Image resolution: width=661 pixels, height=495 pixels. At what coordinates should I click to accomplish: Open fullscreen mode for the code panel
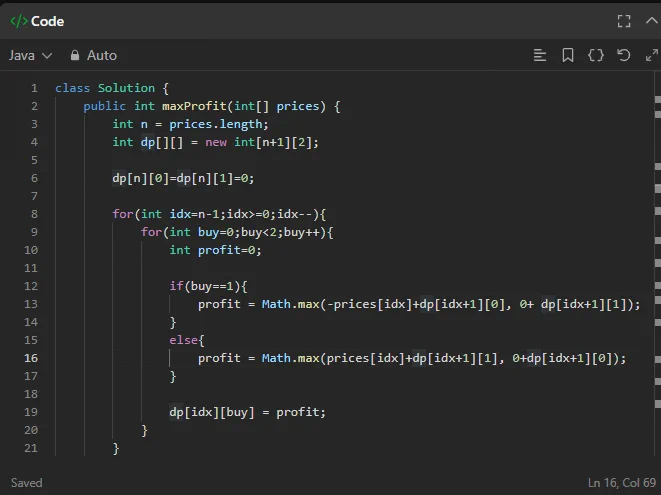coord(624,21)
